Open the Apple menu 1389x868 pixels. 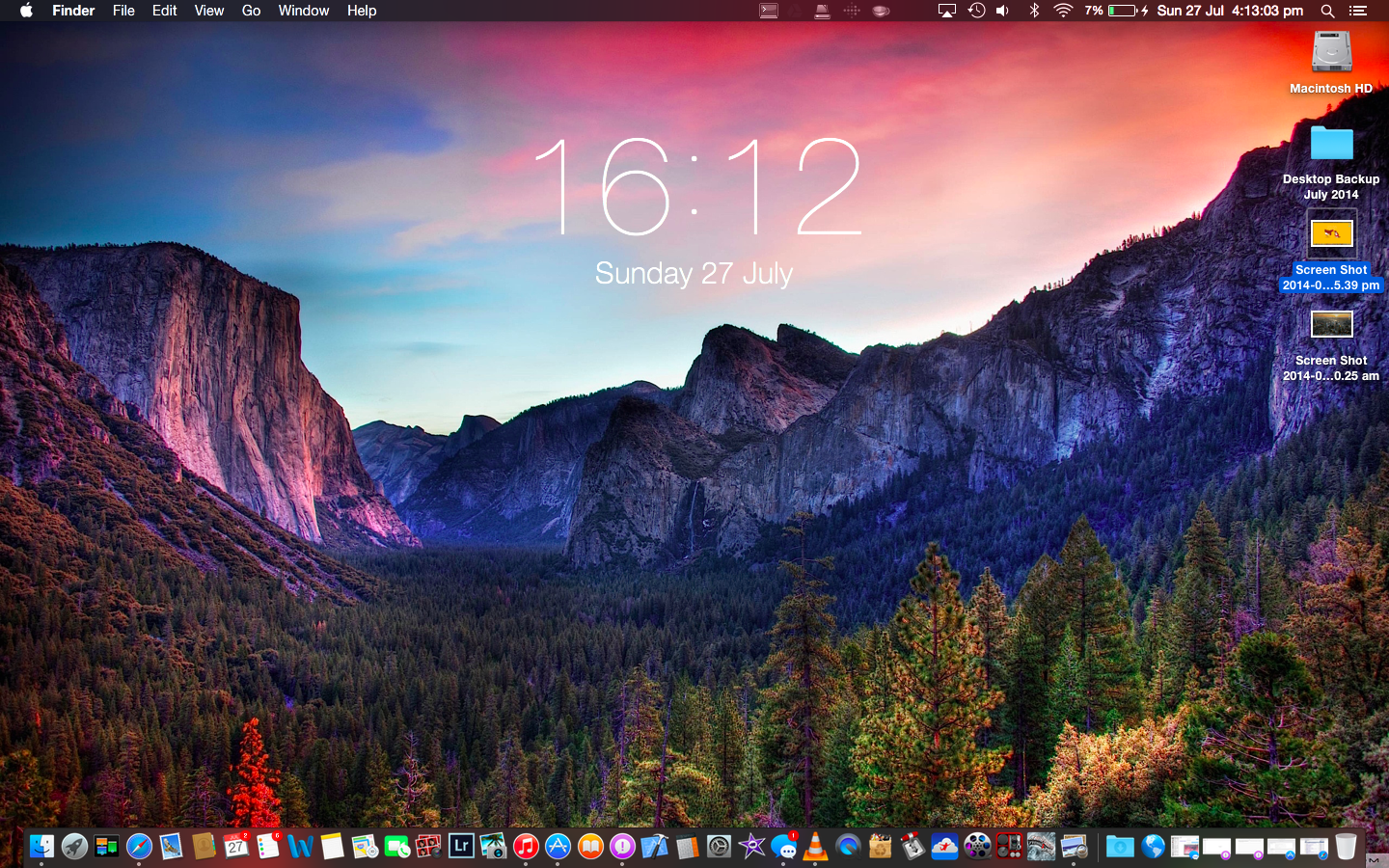(x=26, y=11)
